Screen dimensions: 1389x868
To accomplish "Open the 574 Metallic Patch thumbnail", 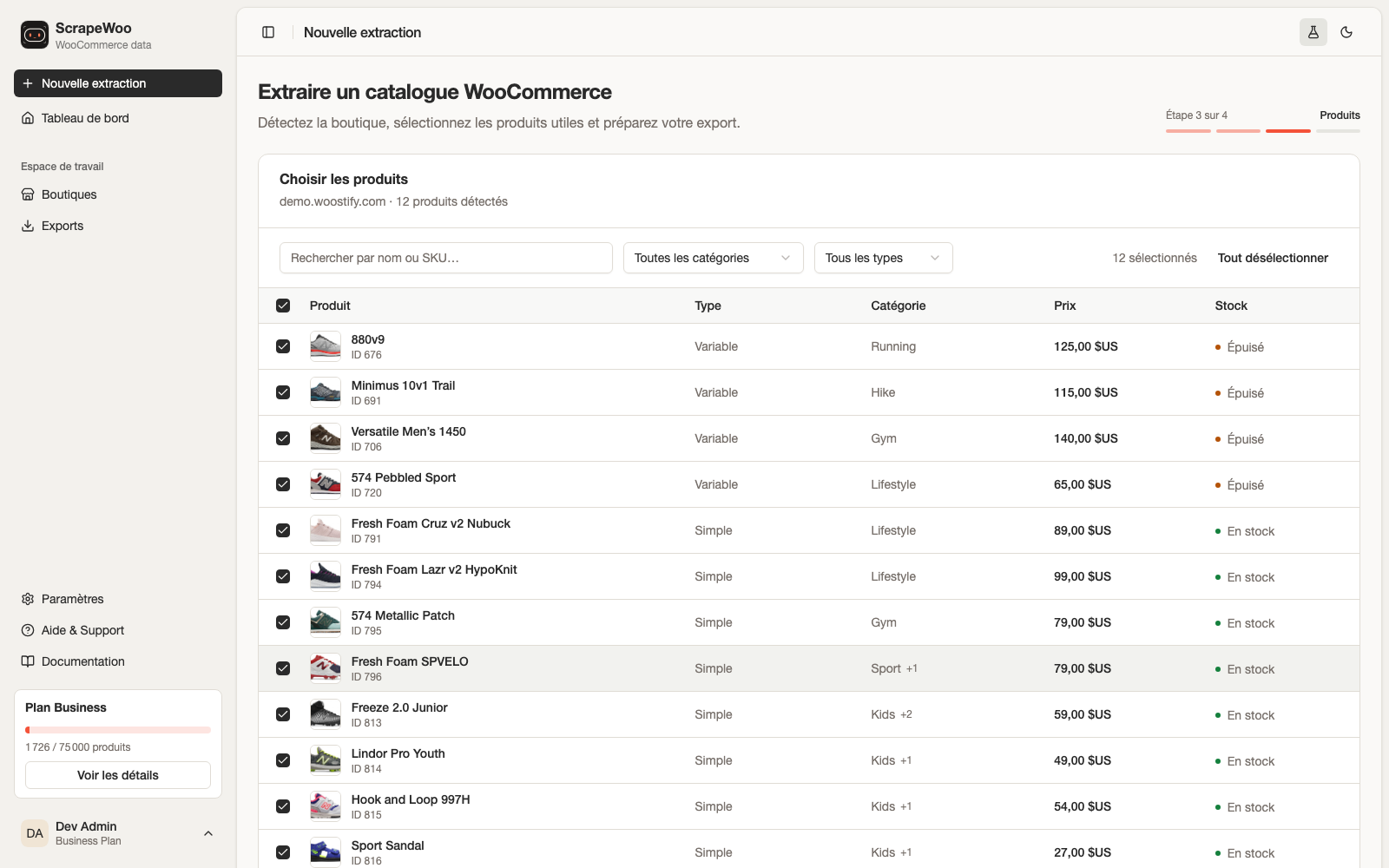I will point(326,622).
